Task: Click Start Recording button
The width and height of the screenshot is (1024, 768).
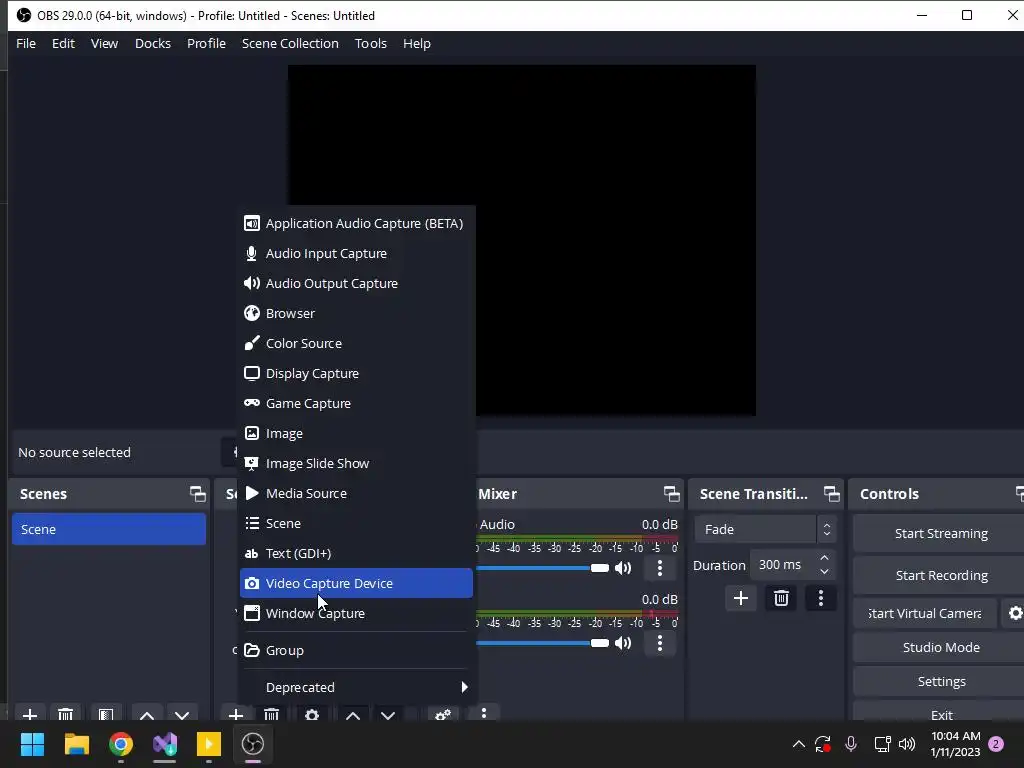Action: (x=940, y=575)
